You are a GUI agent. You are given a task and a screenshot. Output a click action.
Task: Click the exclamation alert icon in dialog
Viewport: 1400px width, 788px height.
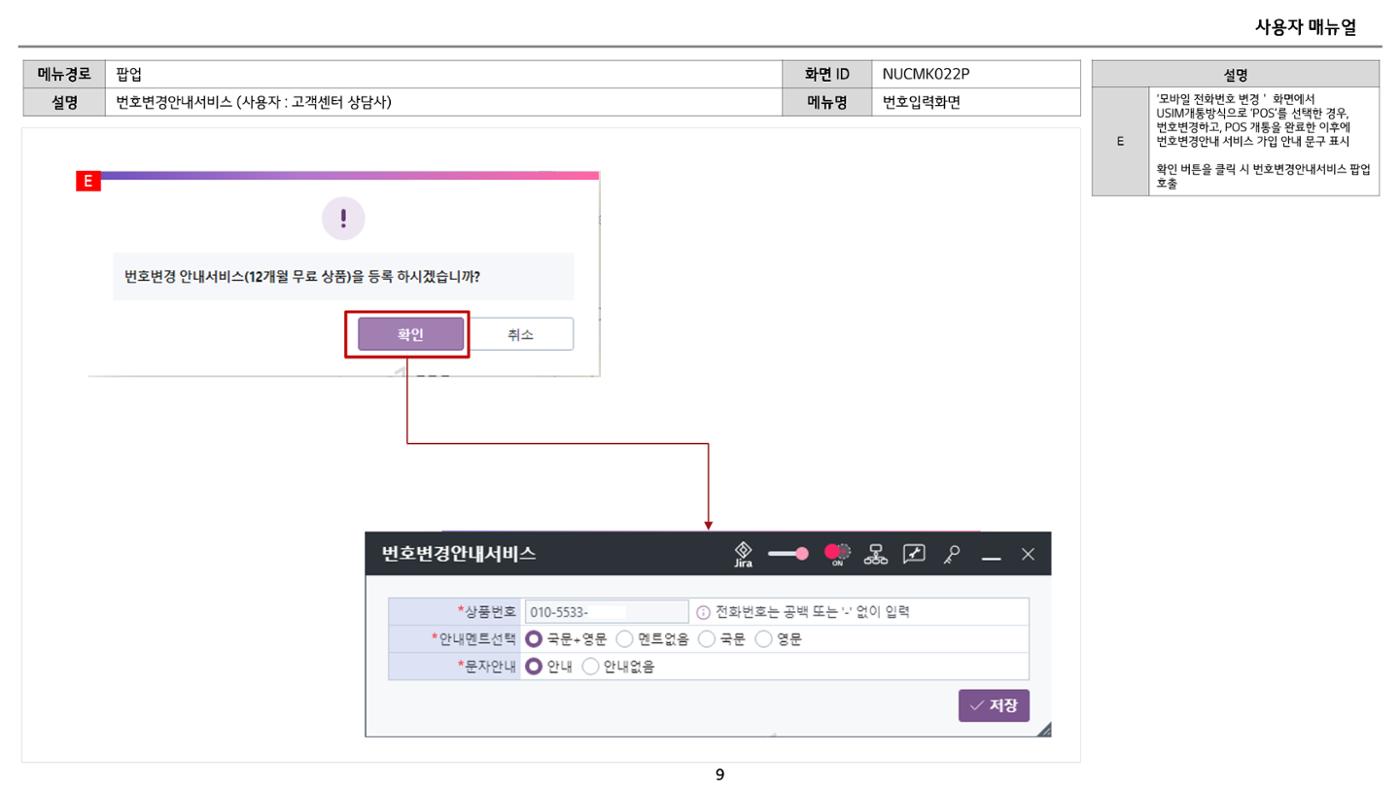click(x=343, y=219)
